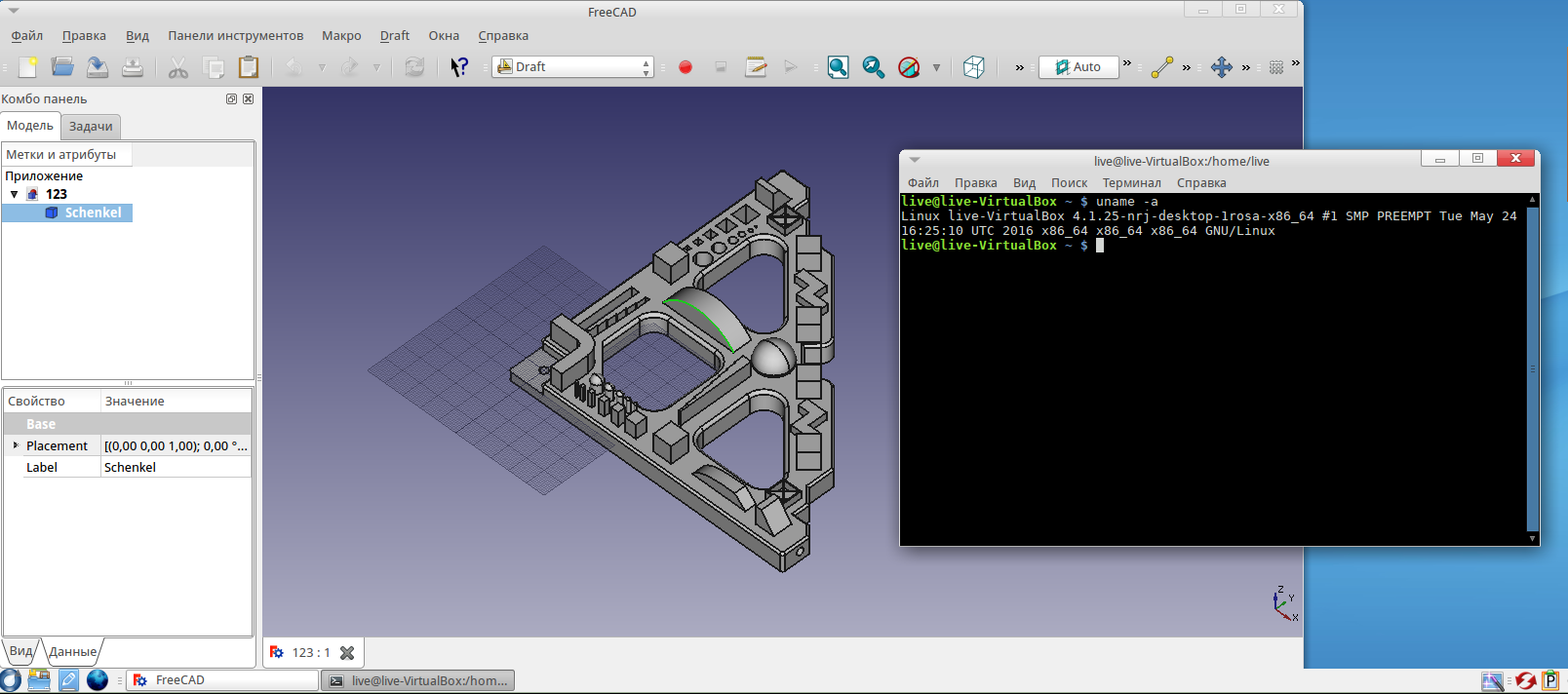Toggle the draw style icon
Viewport: 1568px width, 694px height.
[x=909, y=67]
